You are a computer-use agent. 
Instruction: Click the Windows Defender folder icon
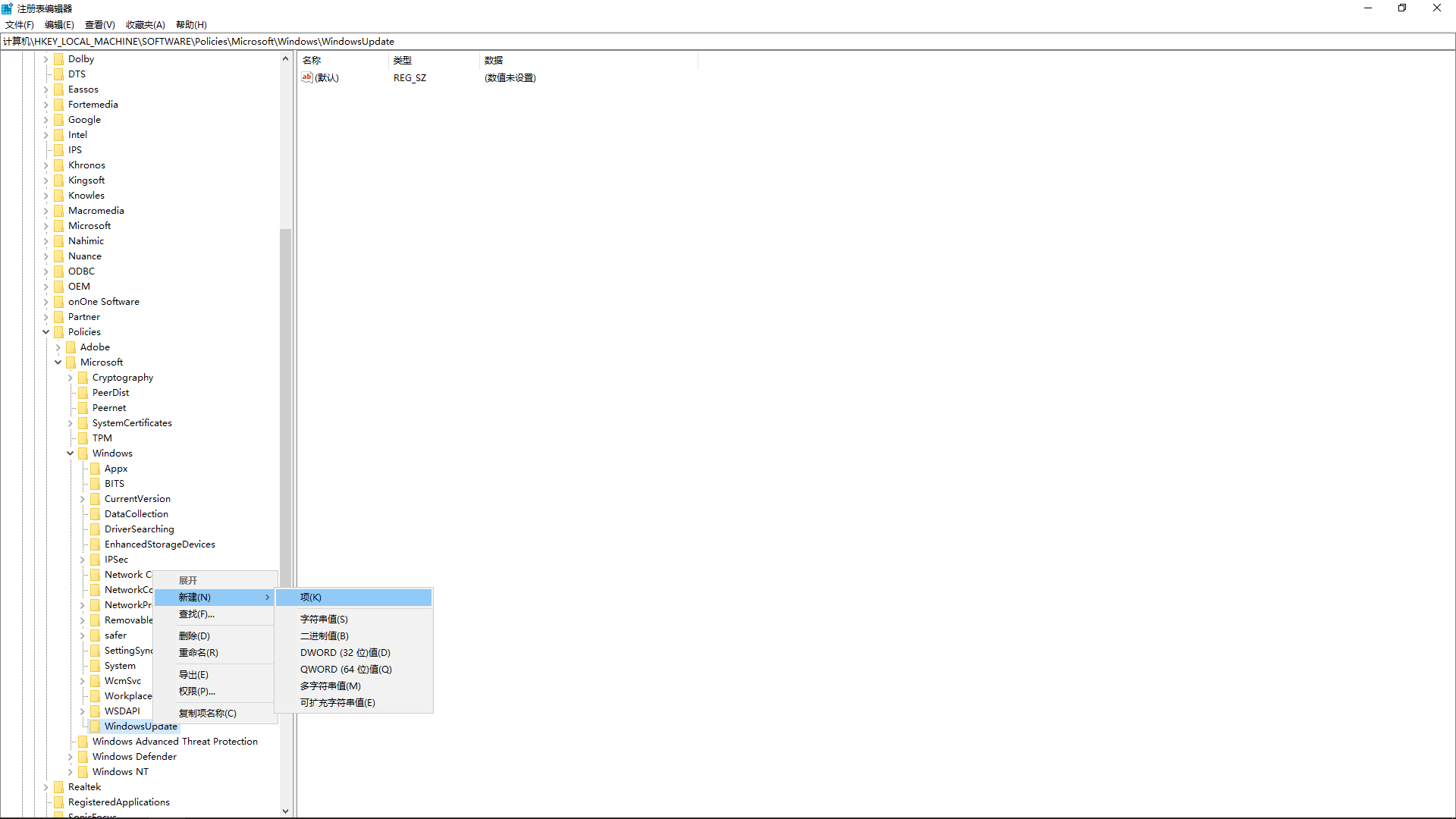[83, 756]
